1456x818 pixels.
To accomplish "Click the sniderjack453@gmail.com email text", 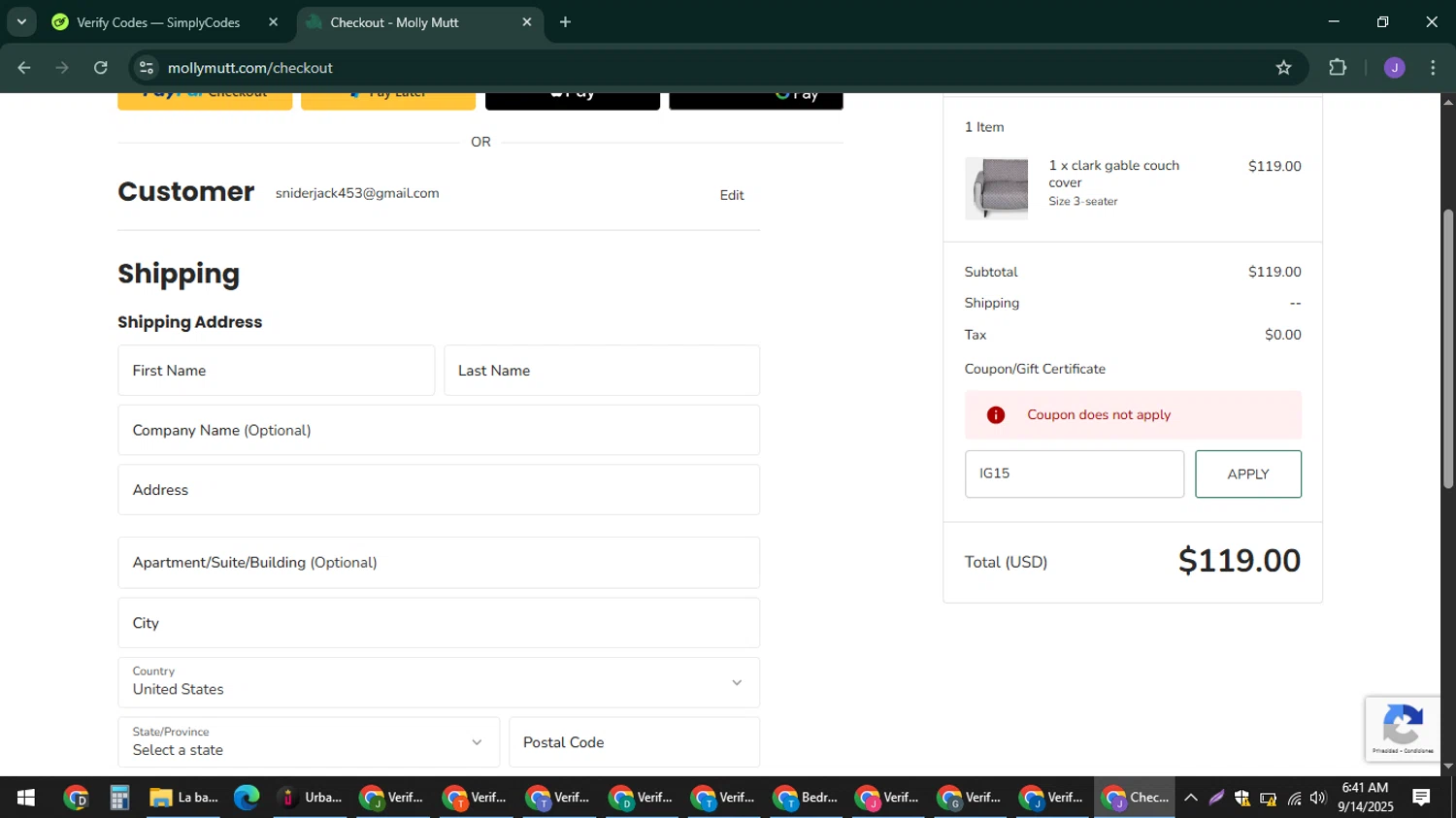I will click(x=357, y=193).
